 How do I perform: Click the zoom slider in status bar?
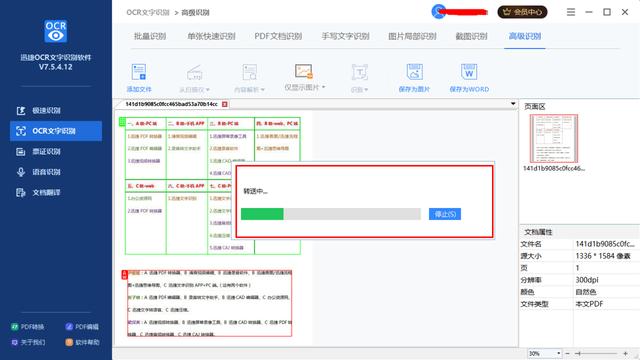[x=597, y=353]
